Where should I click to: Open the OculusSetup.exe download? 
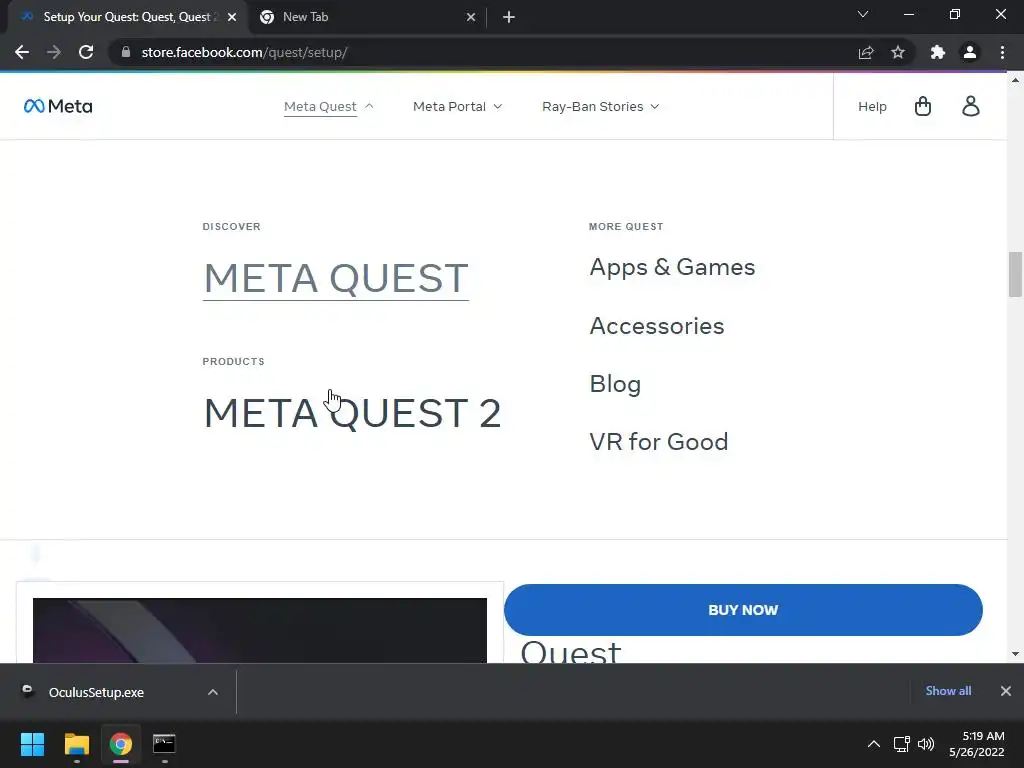[96, 692]
